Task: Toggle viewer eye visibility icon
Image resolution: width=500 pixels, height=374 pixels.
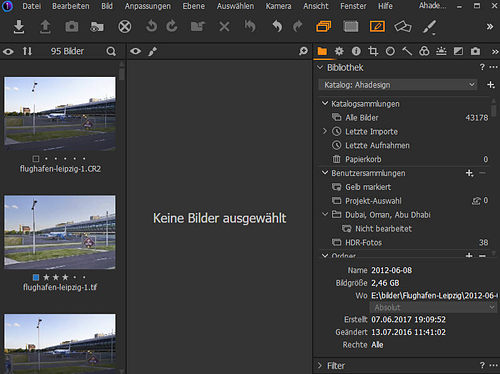Action: pyautogui.click(x=136, y=51)
